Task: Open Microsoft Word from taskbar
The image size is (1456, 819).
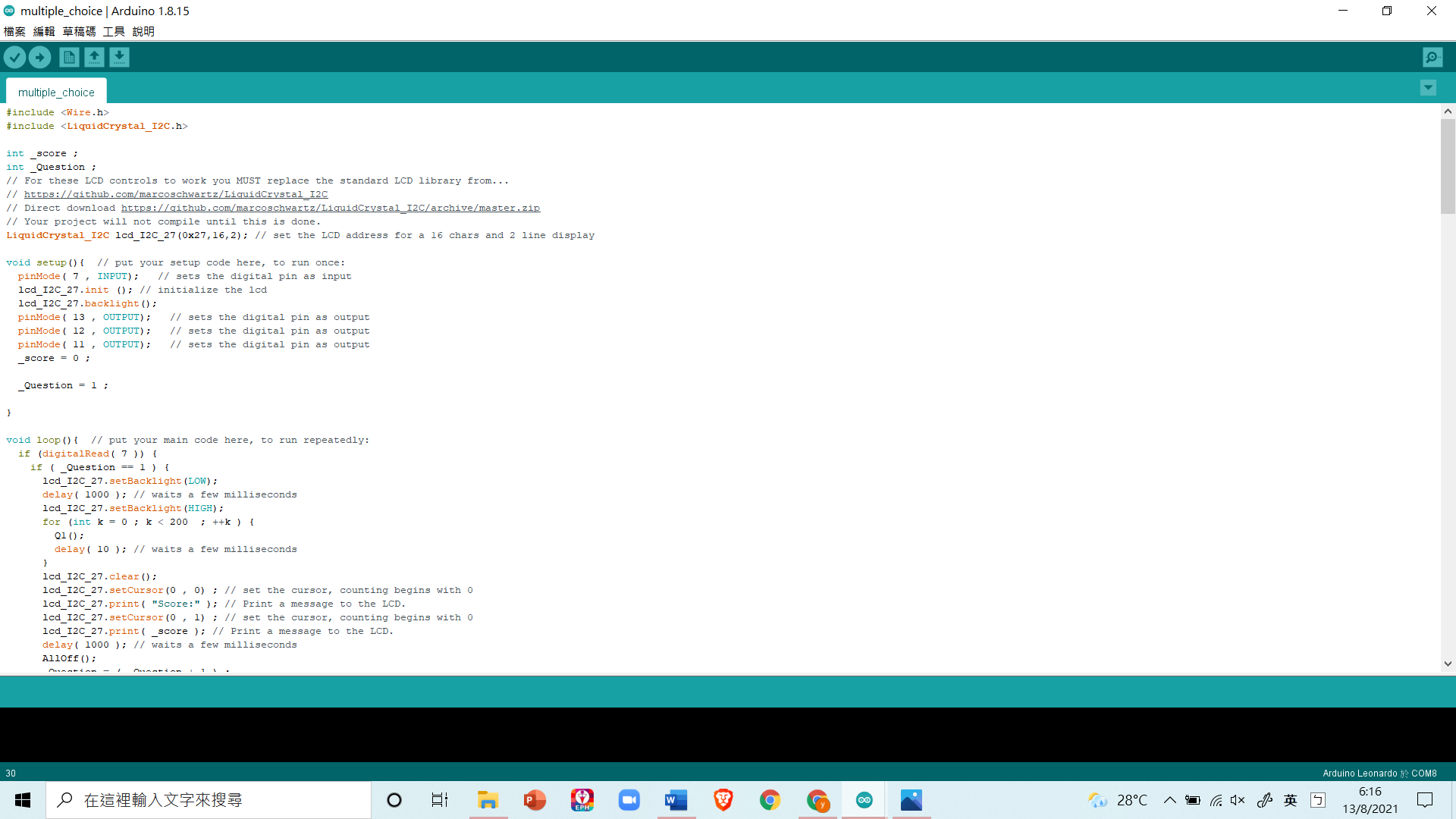Action: coord(675,800)
